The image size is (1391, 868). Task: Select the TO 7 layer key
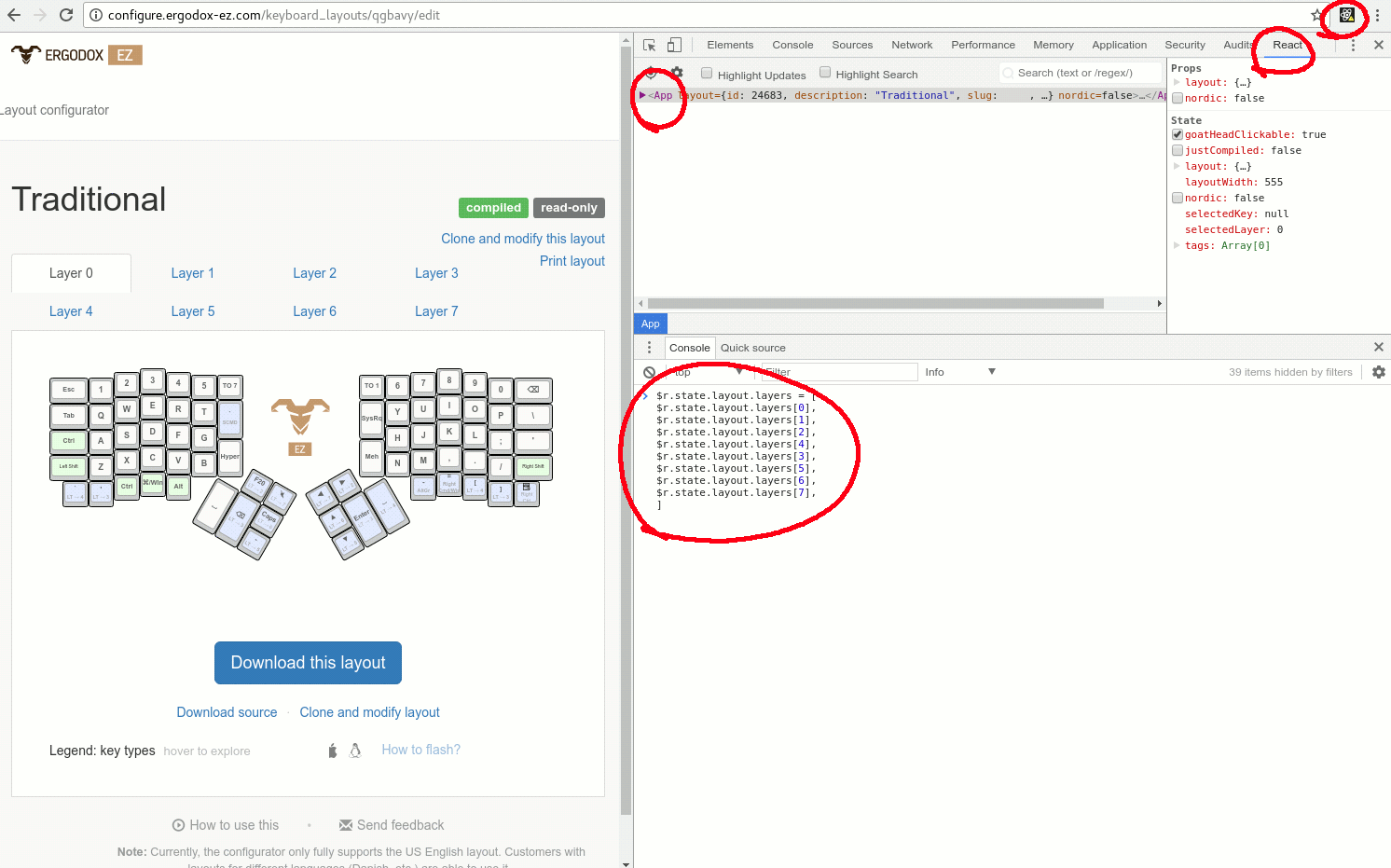click(230, 386)
